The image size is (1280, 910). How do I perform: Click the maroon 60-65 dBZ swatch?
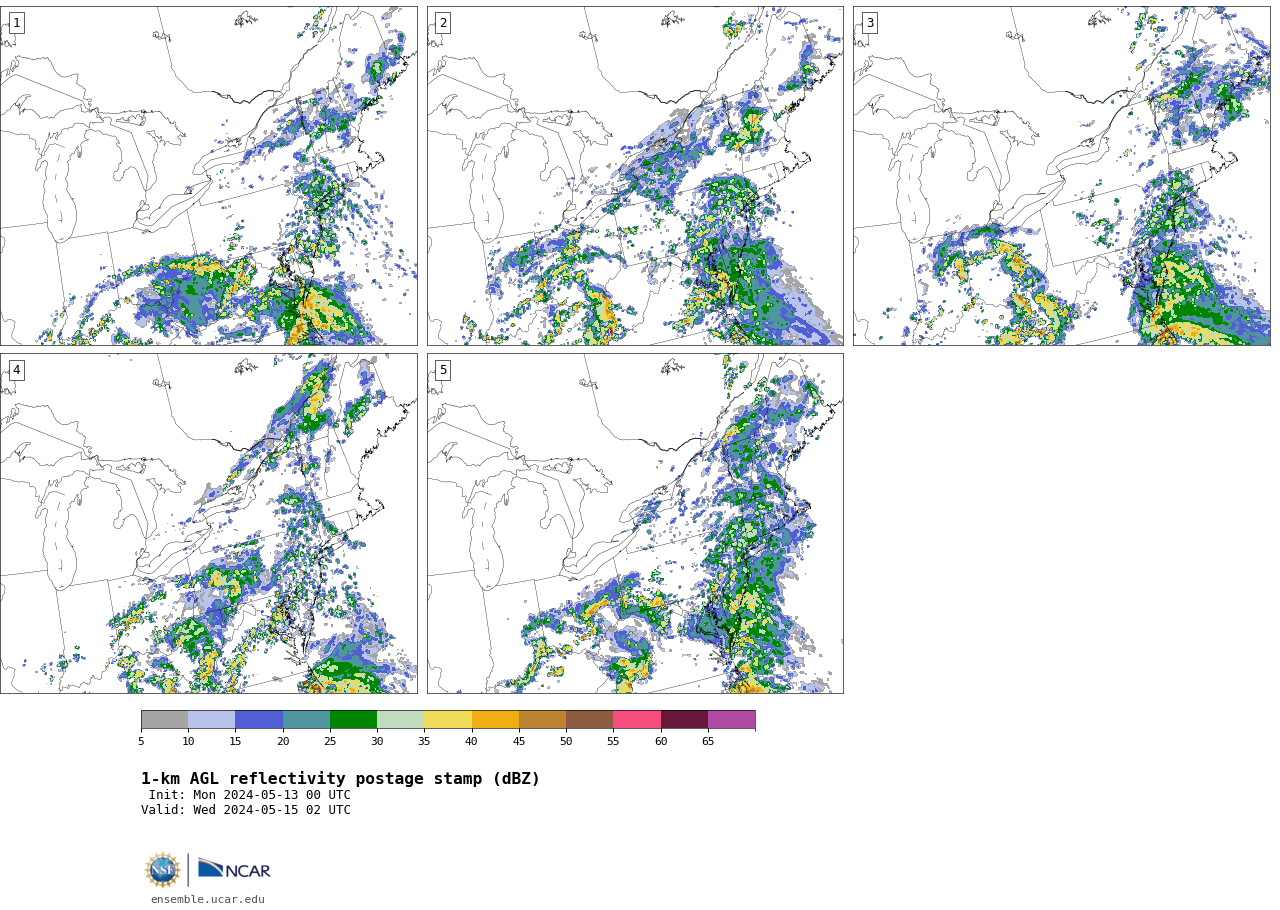tap(684, 720)
